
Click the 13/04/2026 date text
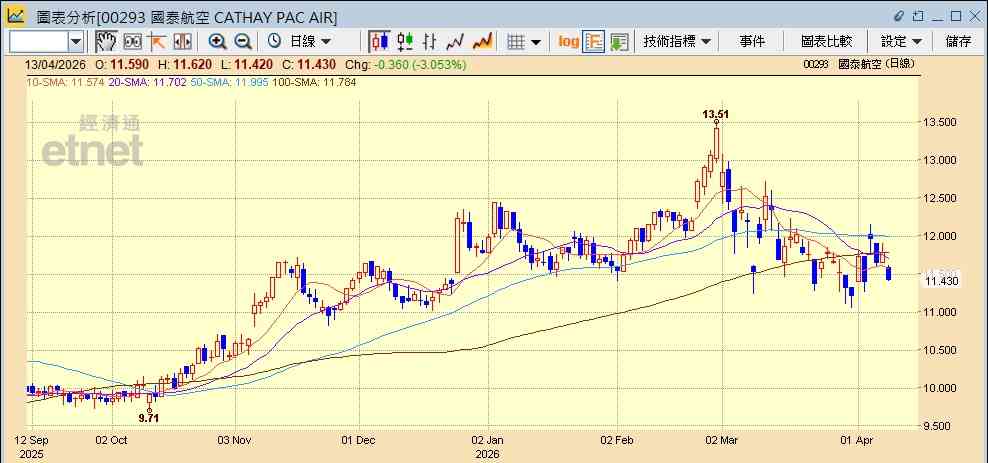(55, 64)
